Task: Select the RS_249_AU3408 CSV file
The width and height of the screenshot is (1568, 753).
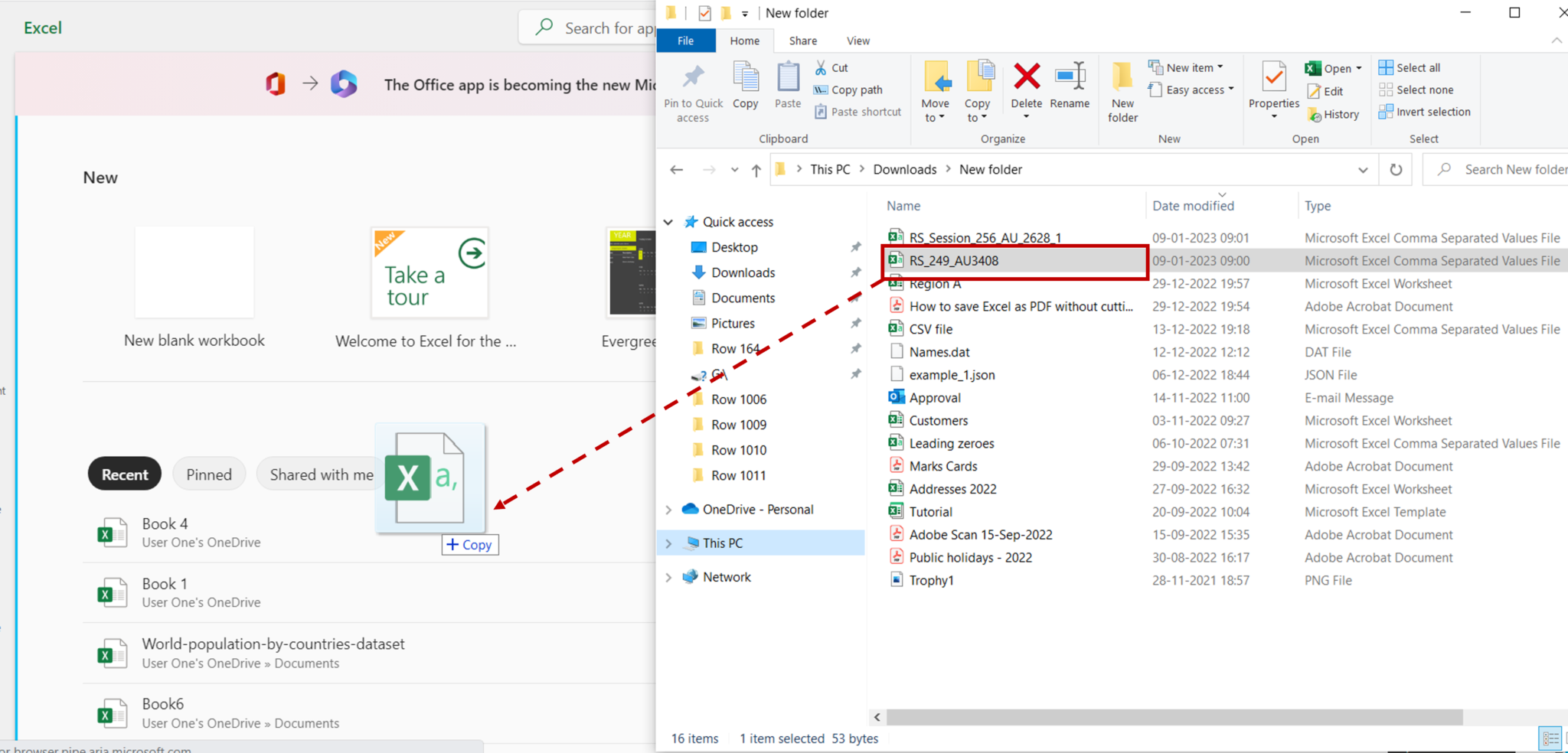Action: tap(953, 260)
